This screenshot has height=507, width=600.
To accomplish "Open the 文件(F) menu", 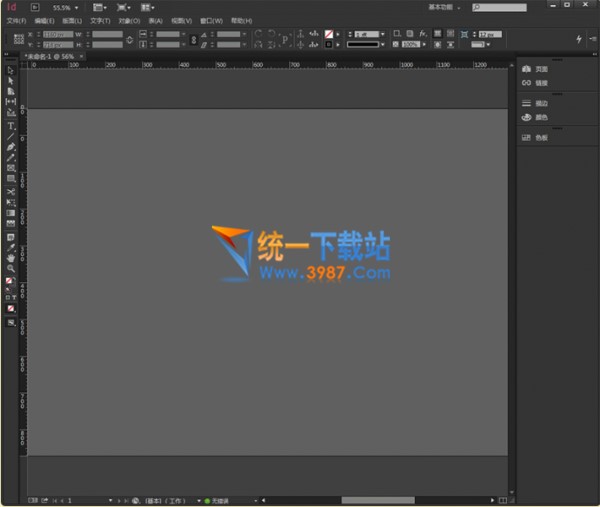I will [x=16, y=21].
